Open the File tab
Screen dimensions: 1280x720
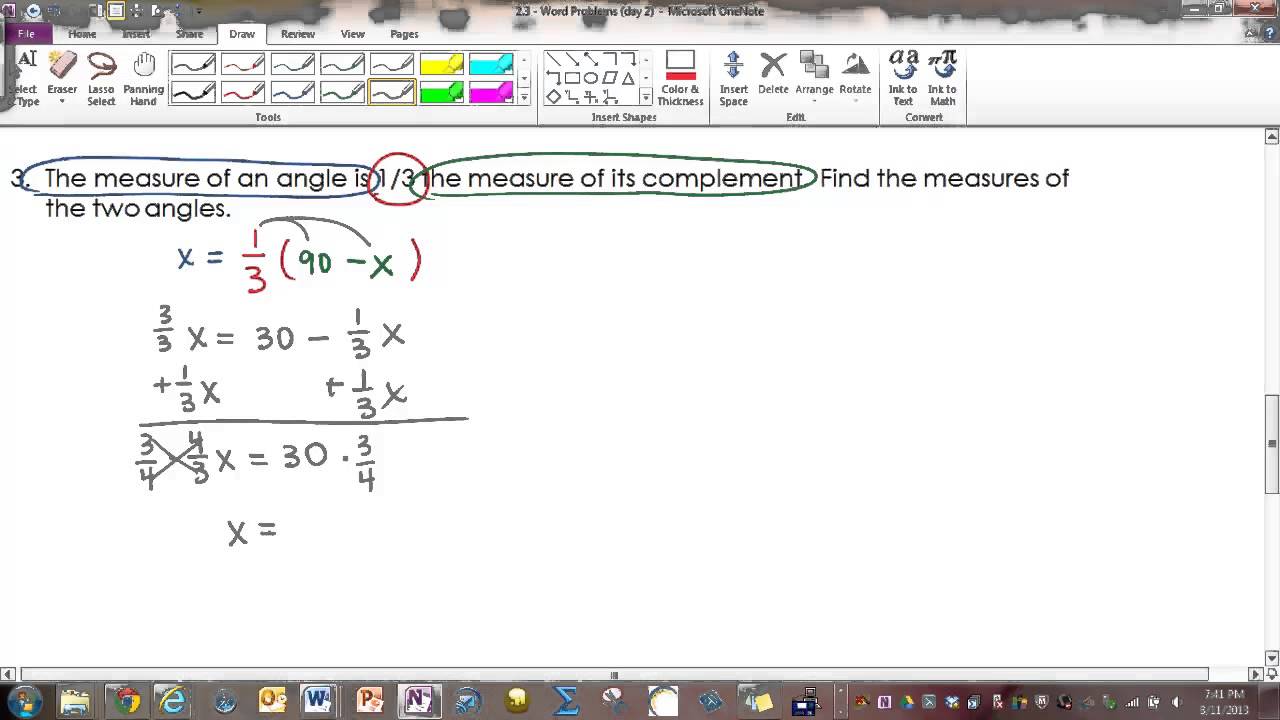[x=26, y=33]
